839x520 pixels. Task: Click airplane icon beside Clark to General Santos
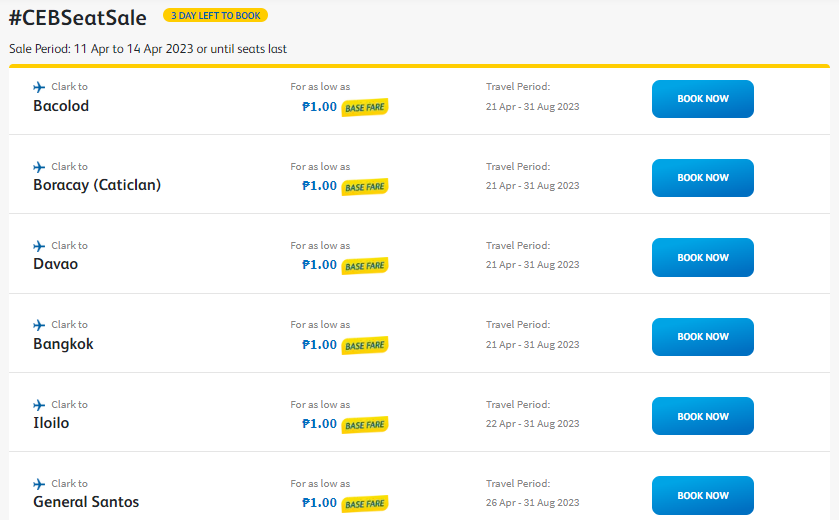[39, 484]
